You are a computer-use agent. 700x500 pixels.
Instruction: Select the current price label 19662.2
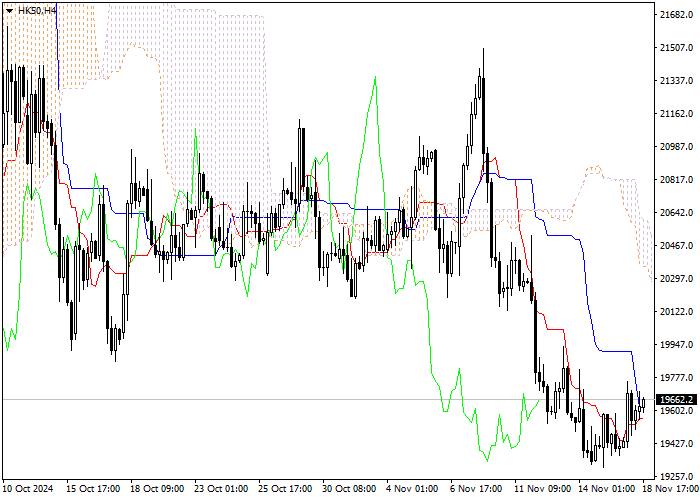tap(676, 400)
